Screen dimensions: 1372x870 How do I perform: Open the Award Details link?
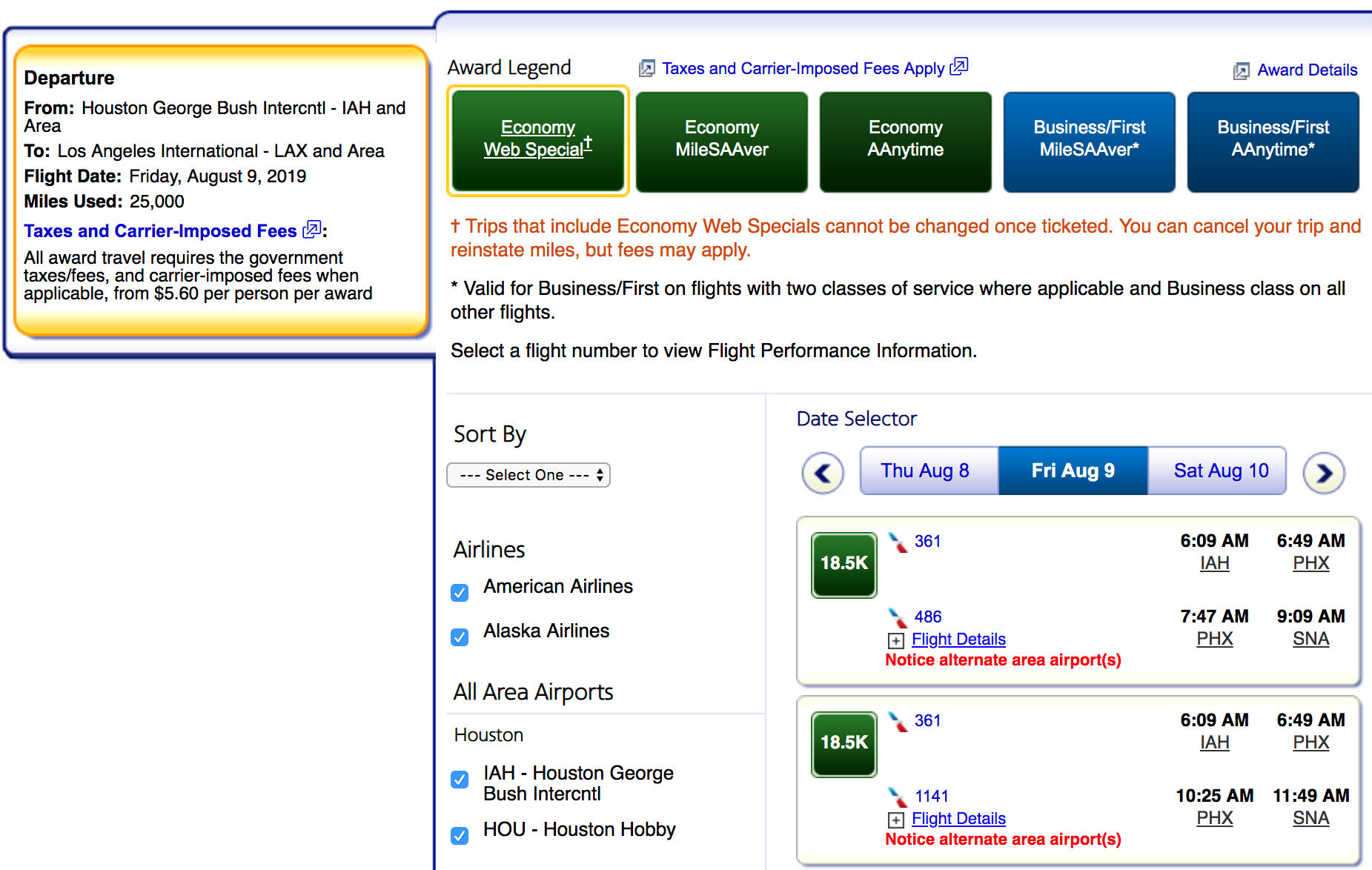pos(1307,70)
